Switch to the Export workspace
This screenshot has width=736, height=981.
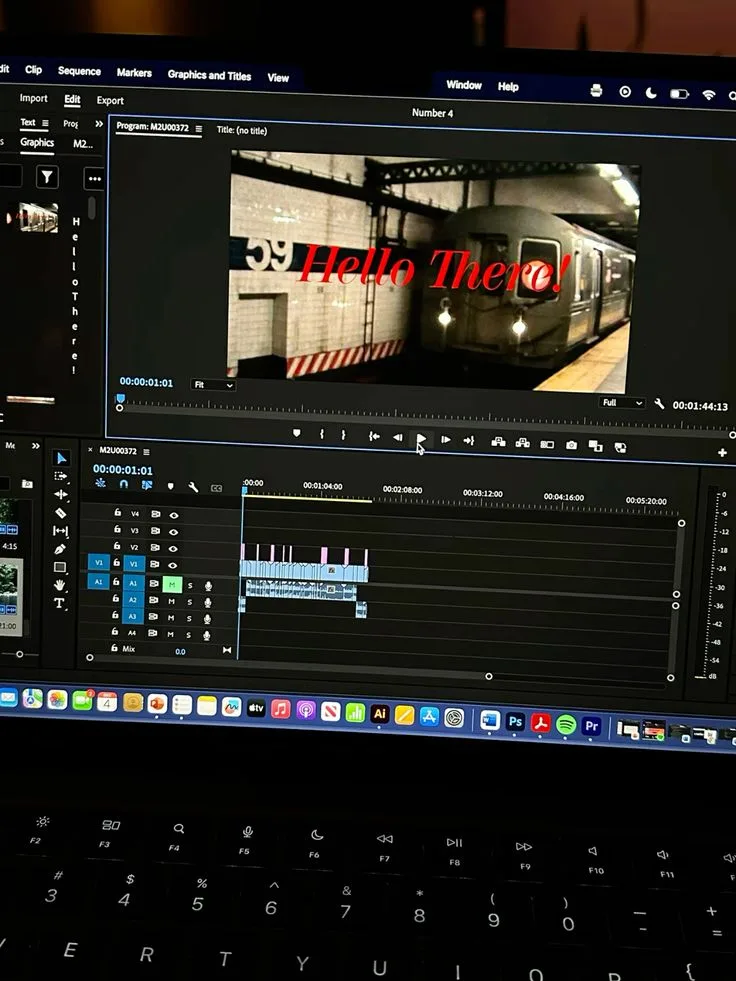point(110,100)
